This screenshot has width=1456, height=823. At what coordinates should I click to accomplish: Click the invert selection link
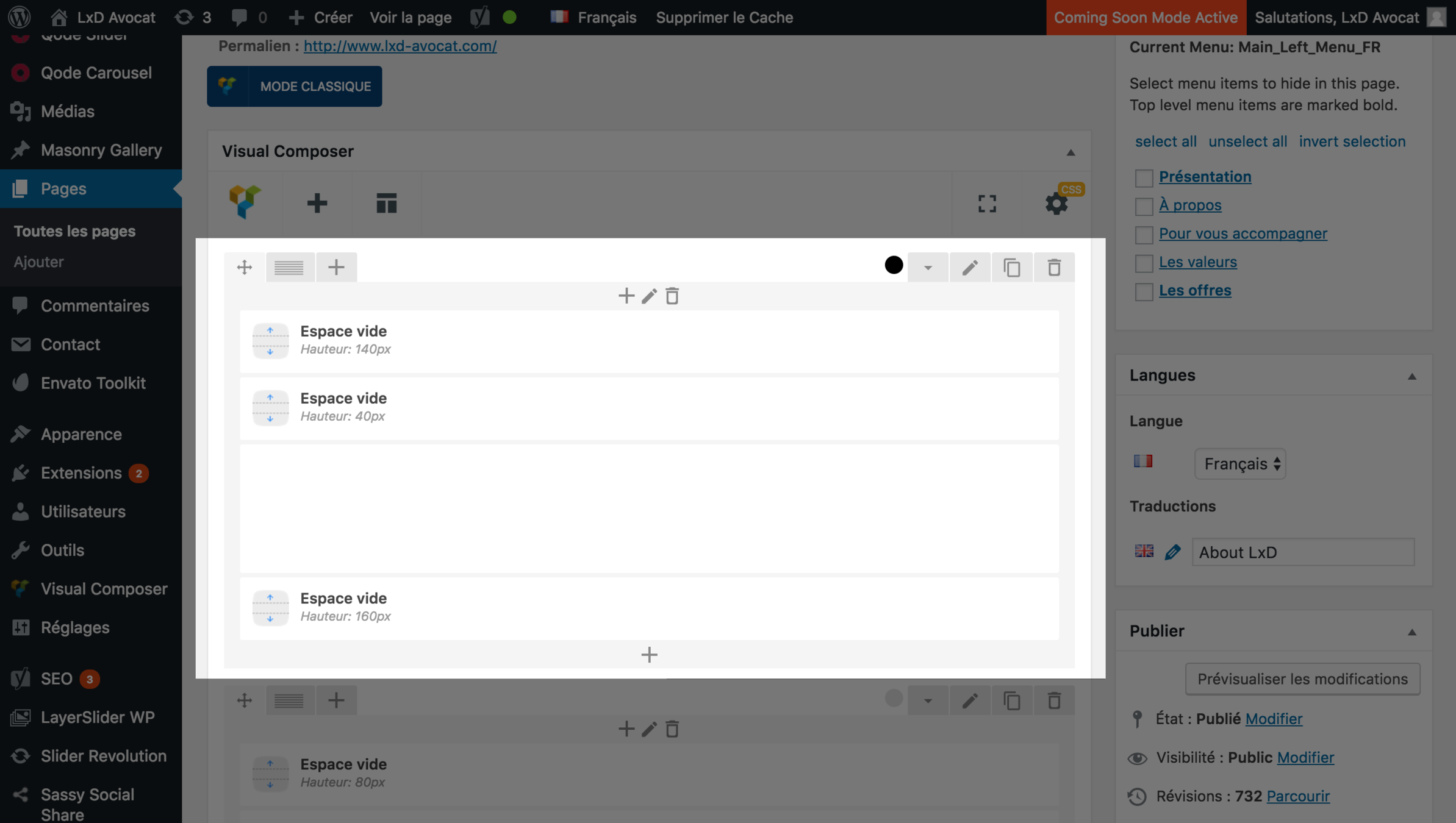1352,141
